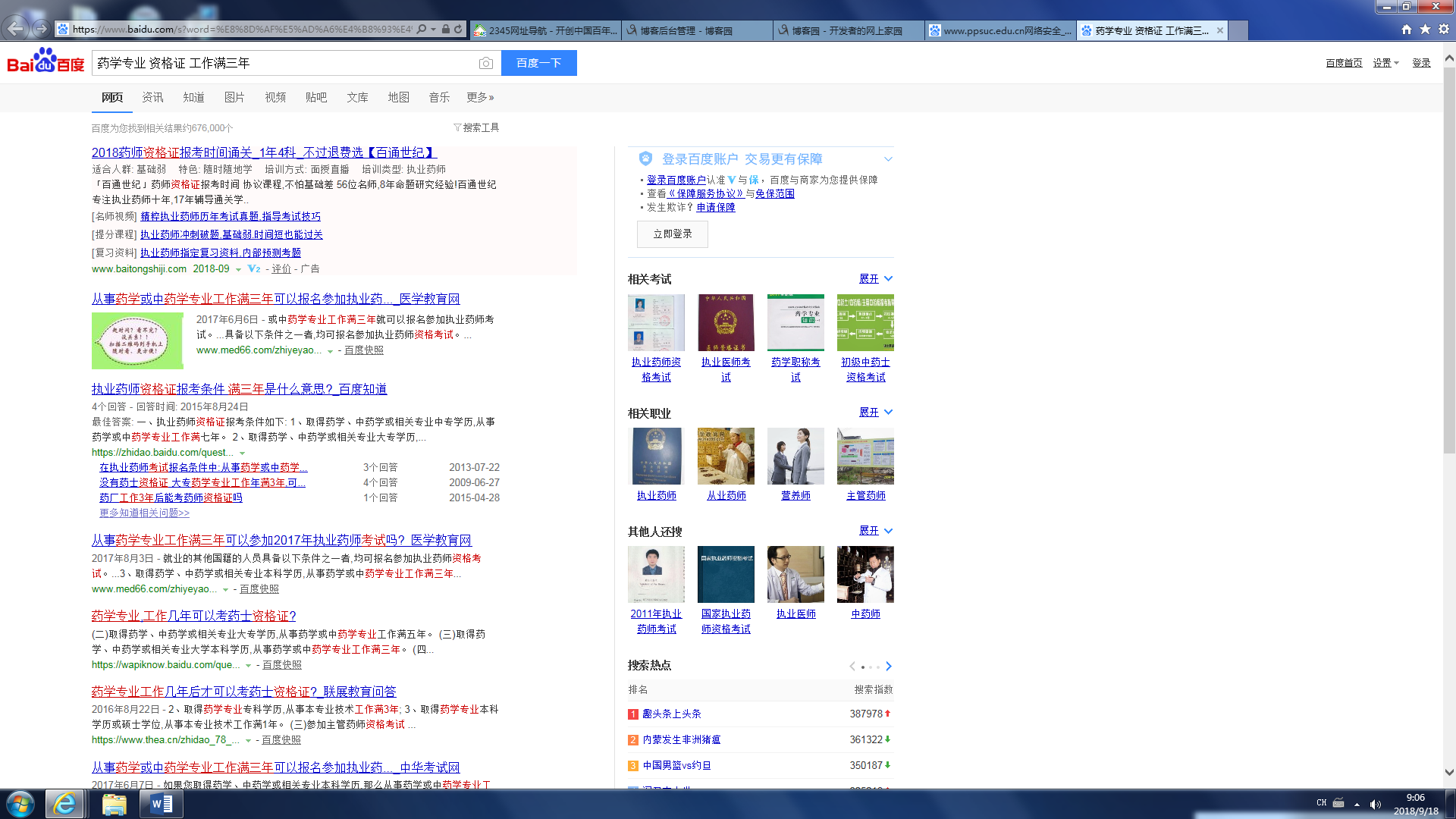This screenshot has width=1456, height=819.
Task: Click the 立即登录 button
Action: tap(673, 234)
